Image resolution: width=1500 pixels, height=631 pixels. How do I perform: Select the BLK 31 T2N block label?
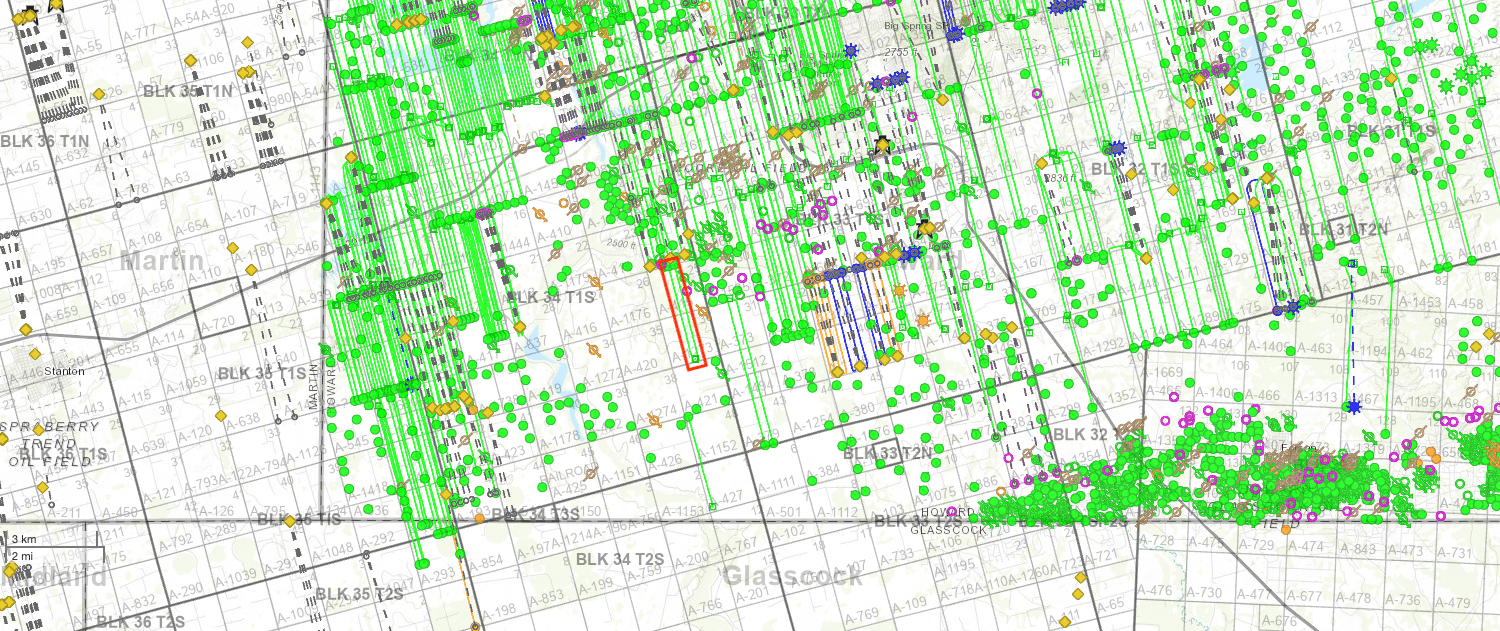click(1343, 229)
